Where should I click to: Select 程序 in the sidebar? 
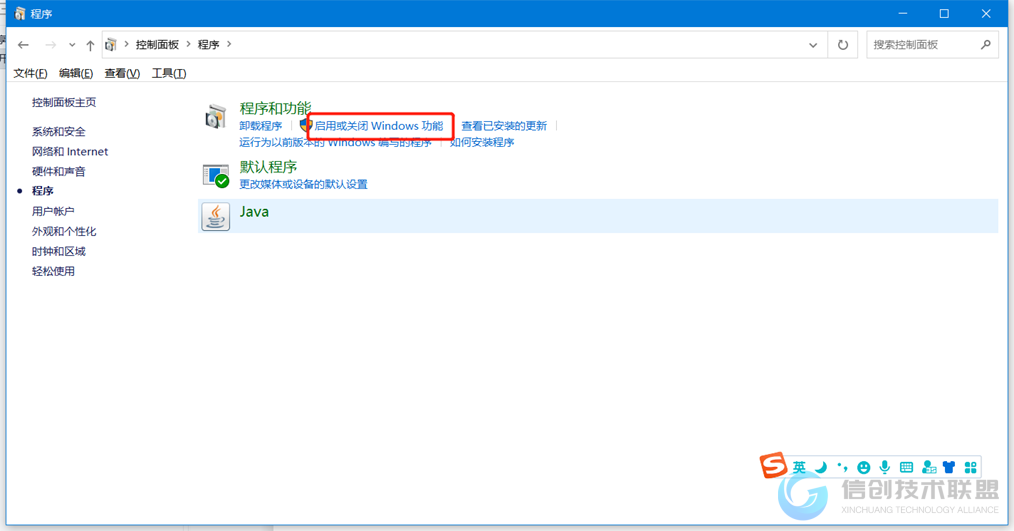point(43,191)
